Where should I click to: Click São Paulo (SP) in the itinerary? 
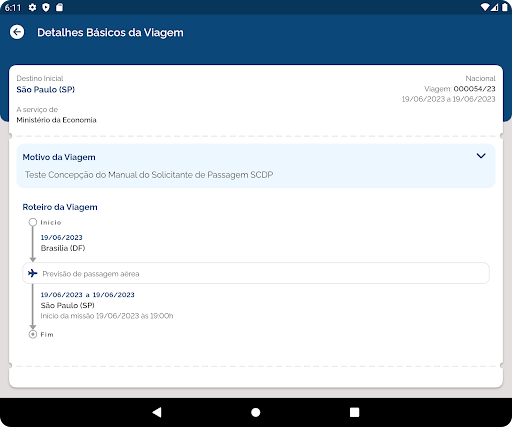68,305
